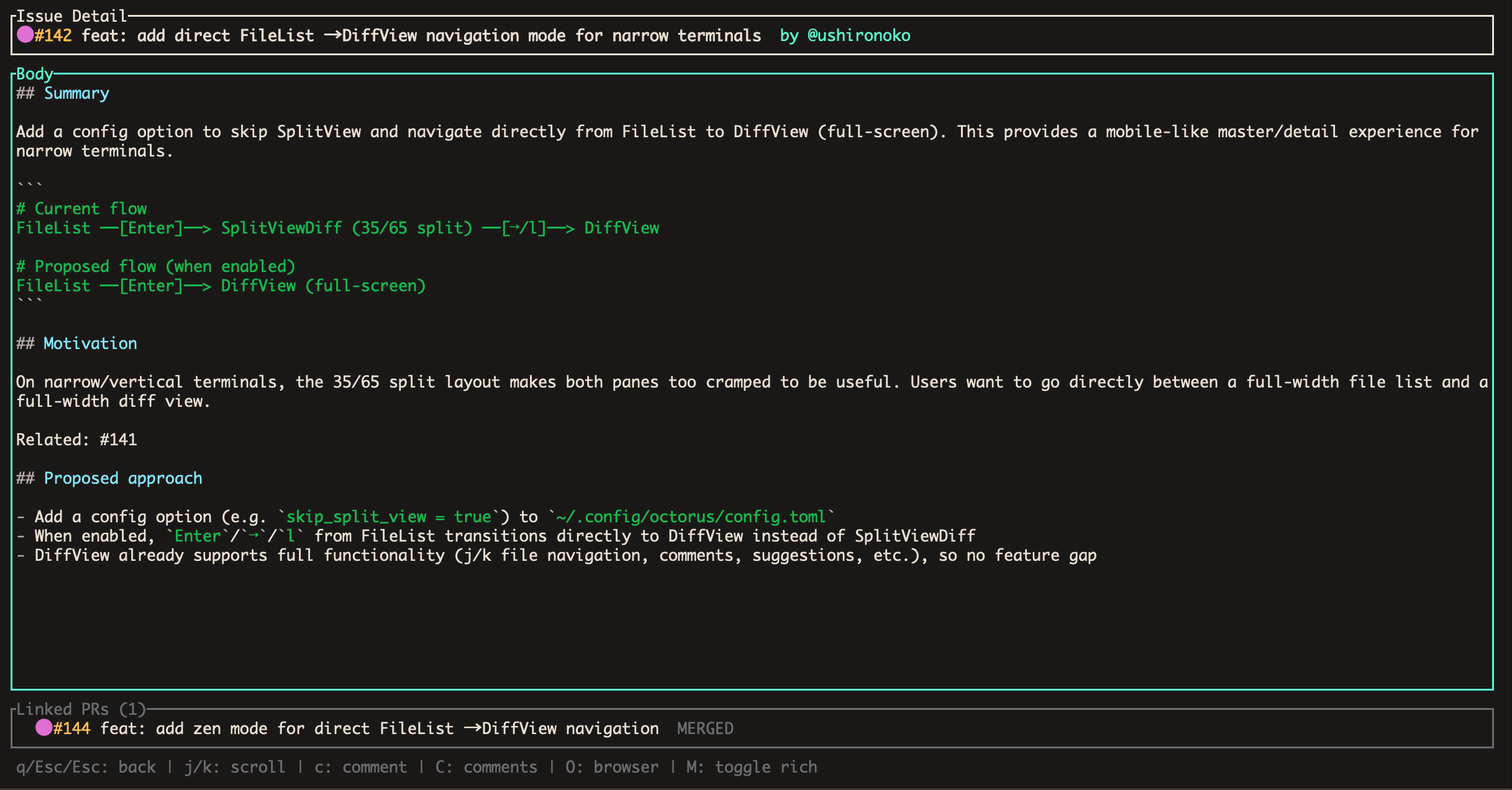The height and width of the screenshot is (790, 1512).
Task: Click the skip_split_view = true code snippet
Action: click(x=389, y=517)
